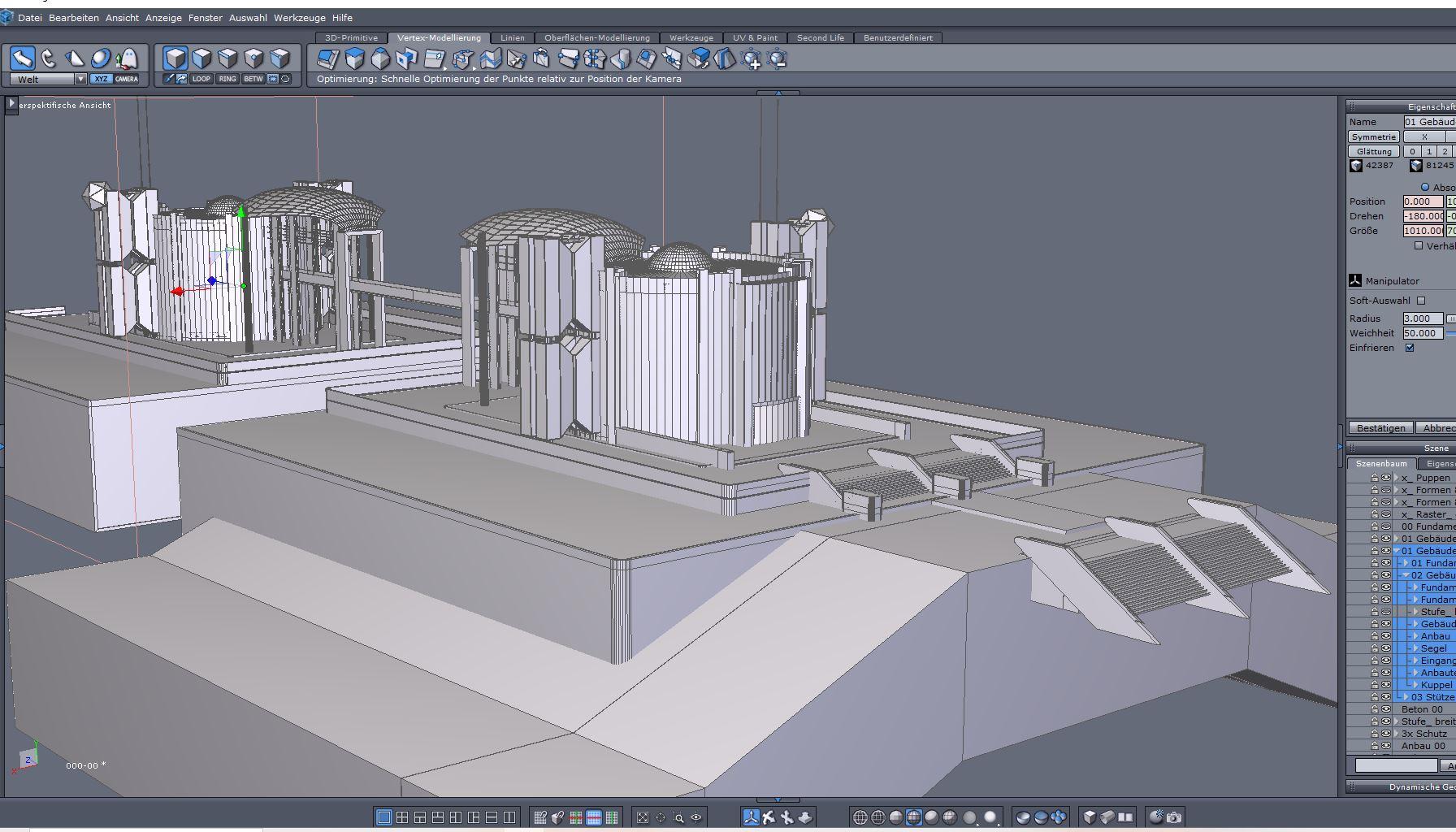Switch to single viewport layout

384,817
